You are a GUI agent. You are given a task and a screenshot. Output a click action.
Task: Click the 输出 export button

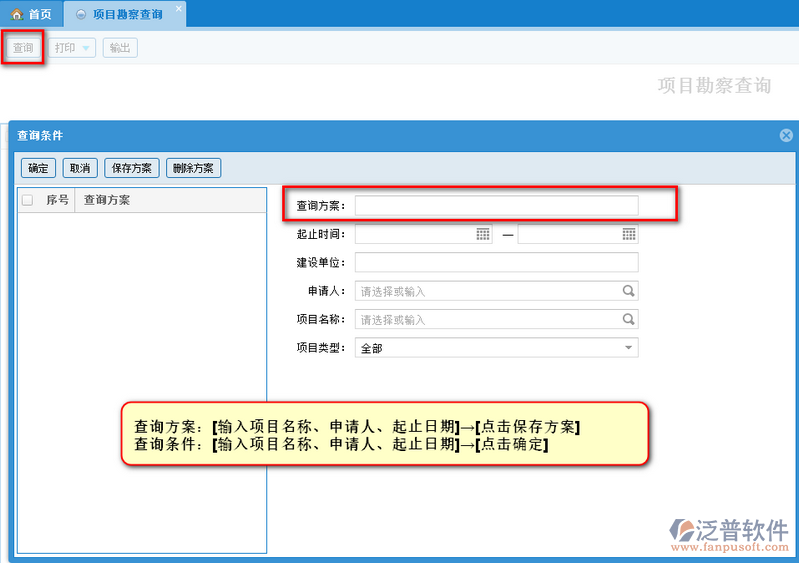pos(120,48)
